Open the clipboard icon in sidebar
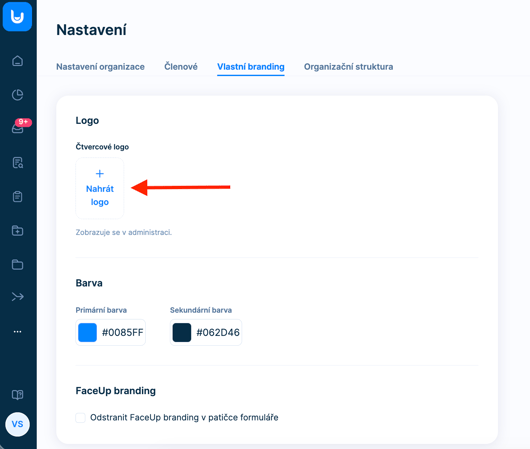This screenshot has width=530, height=449. pyautogui.click(x=18, y=196)
